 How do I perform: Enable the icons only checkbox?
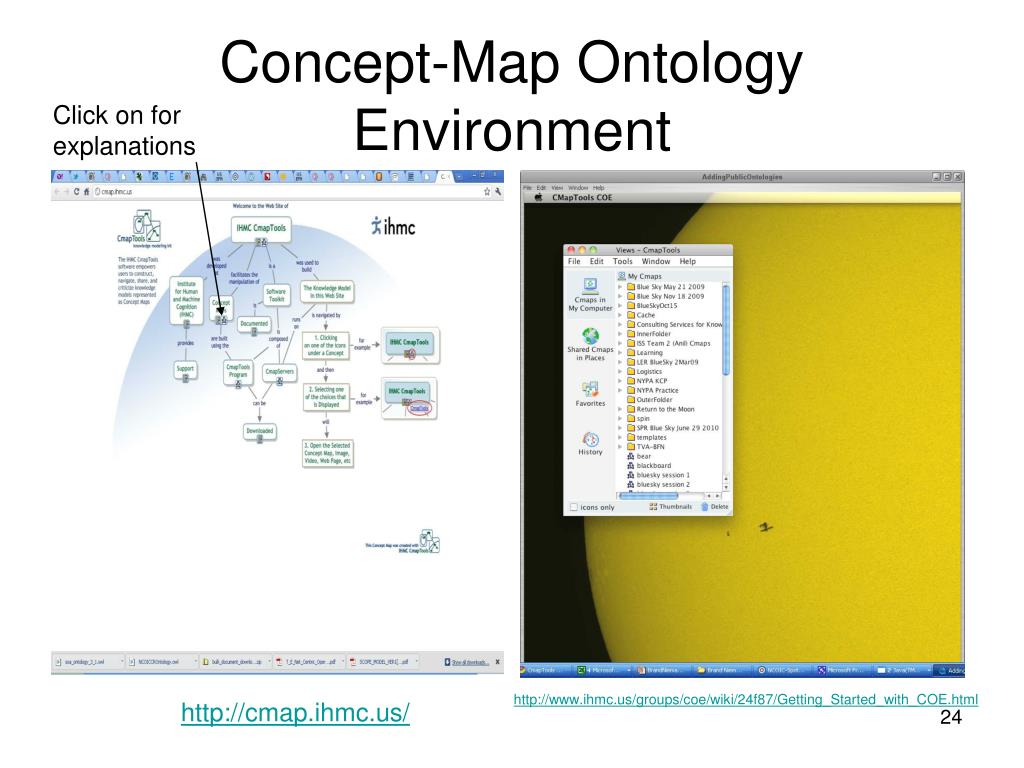[x=574, y=507]
